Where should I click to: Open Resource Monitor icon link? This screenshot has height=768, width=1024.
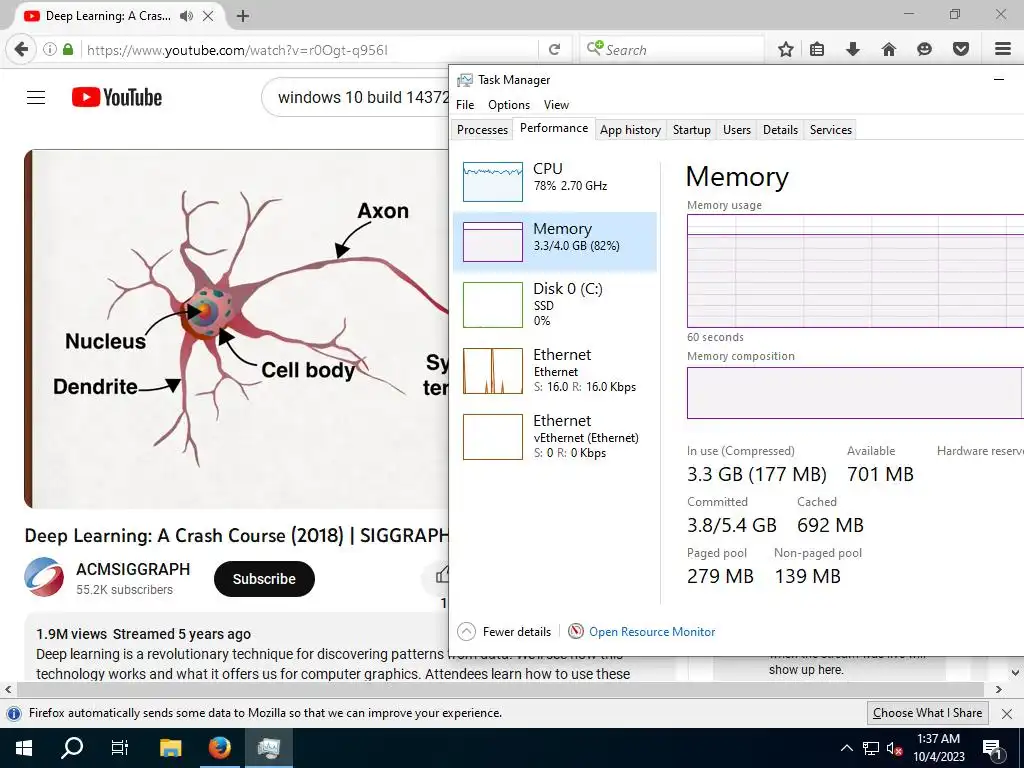pyautogui.click(x=641, y=632)
